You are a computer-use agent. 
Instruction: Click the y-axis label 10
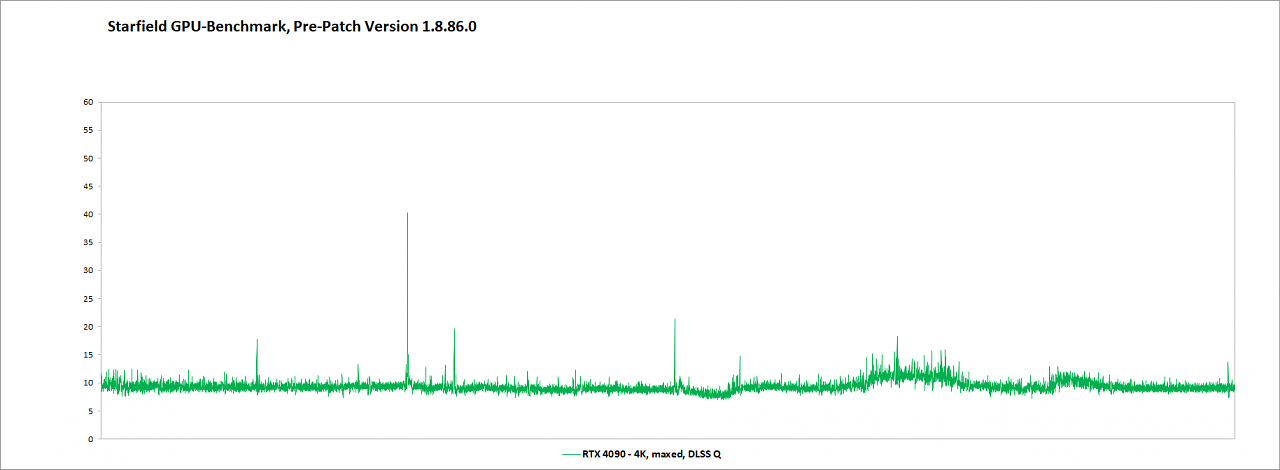pos(88,382)
